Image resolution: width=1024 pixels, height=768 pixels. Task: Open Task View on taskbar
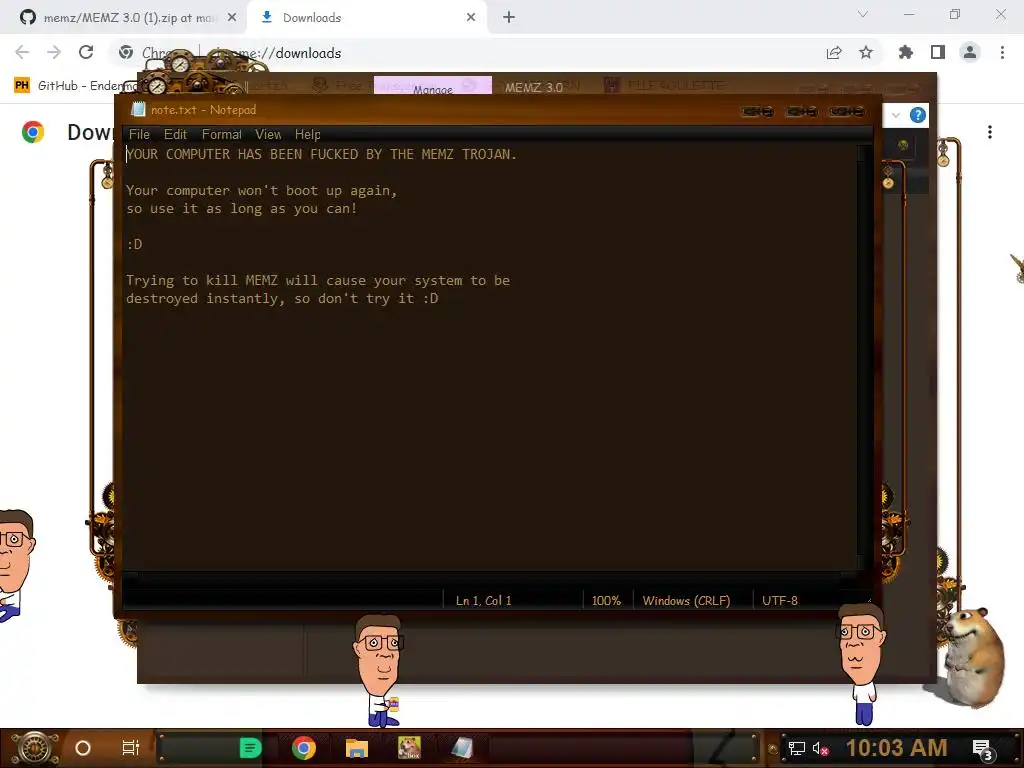tap(131, 748)
